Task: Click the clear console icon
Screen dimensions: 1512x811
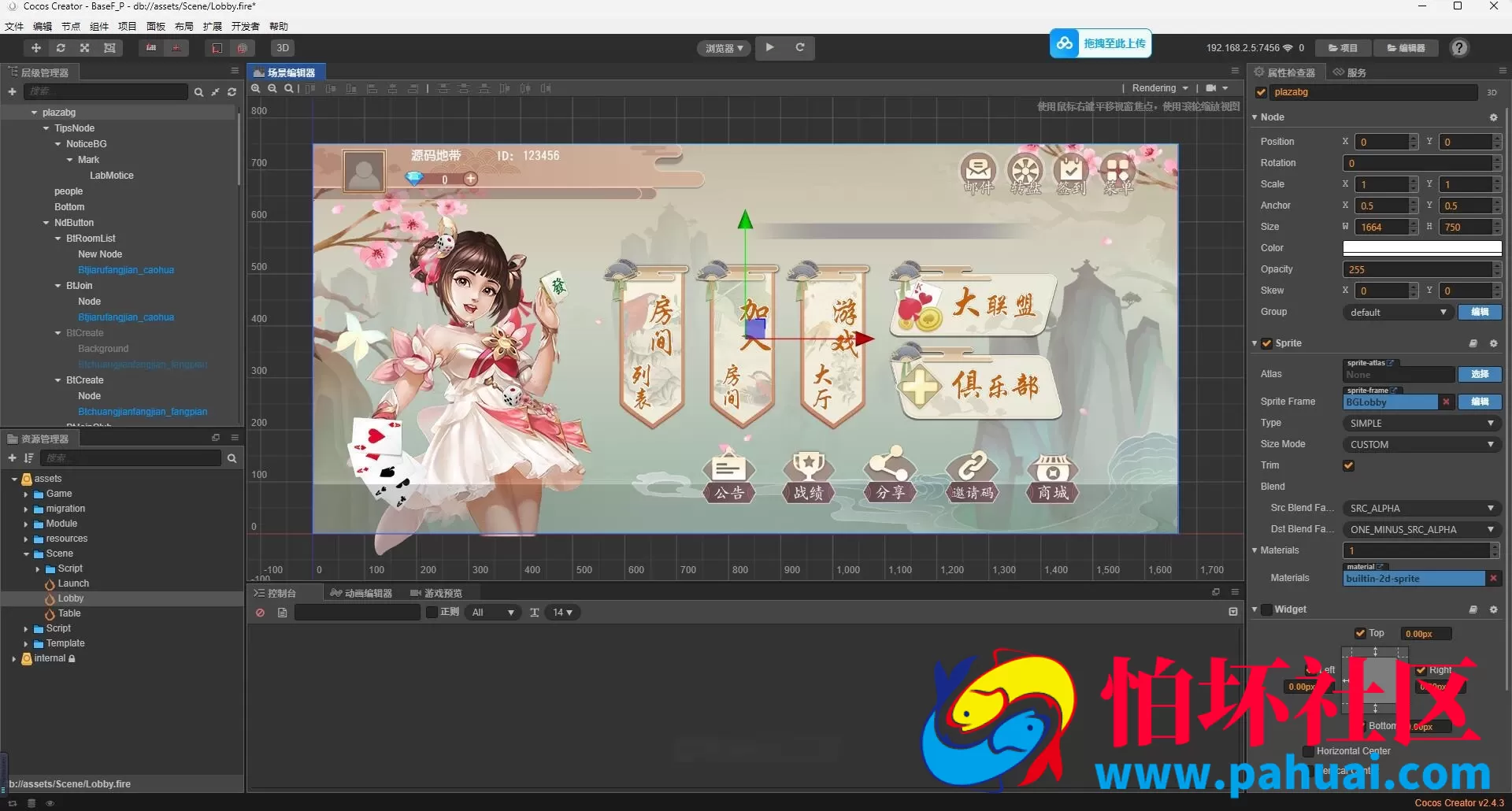Action: click(x=260, y=613)
